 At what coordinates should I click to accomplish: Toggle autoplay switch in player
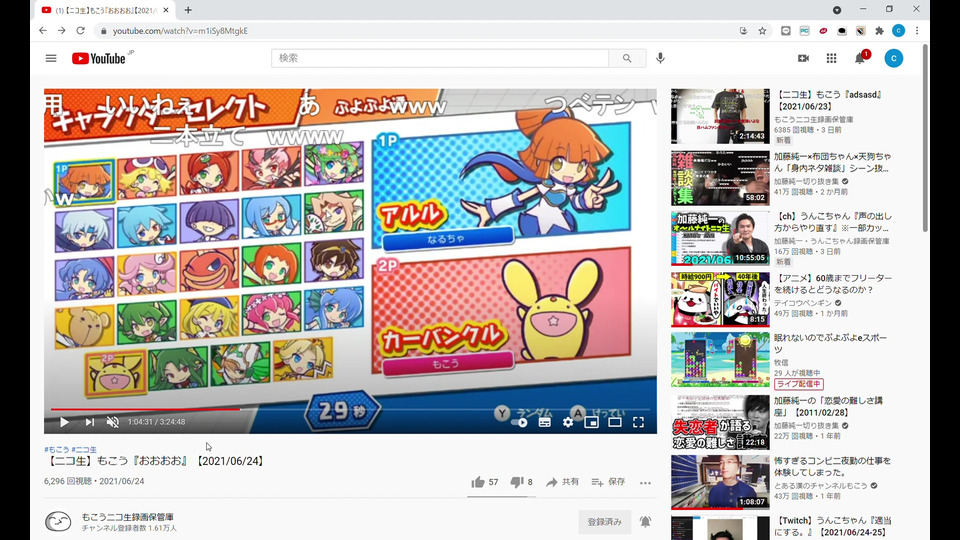(520, 422)
